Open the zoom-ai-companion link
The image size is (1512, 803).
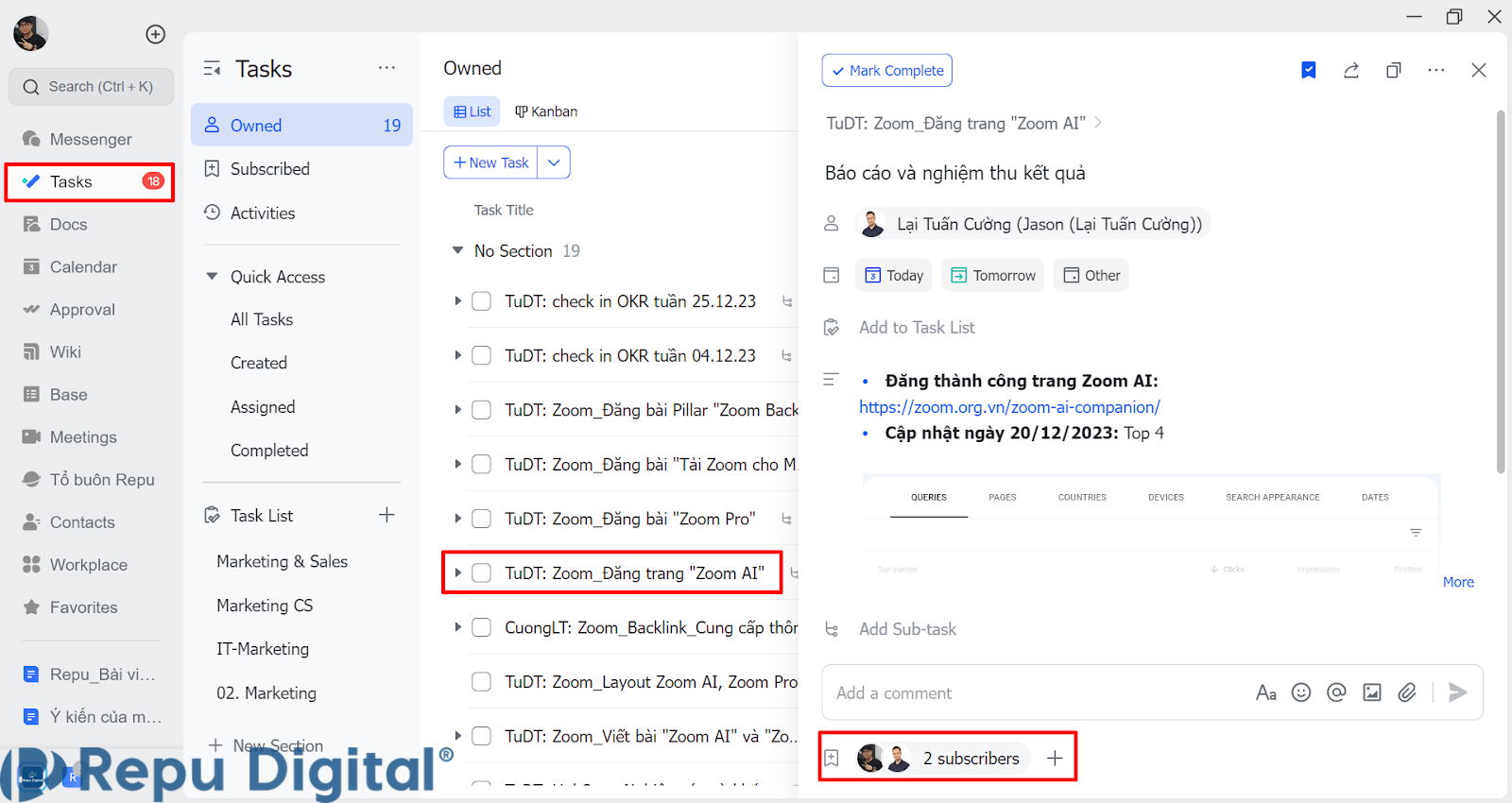1009,407
